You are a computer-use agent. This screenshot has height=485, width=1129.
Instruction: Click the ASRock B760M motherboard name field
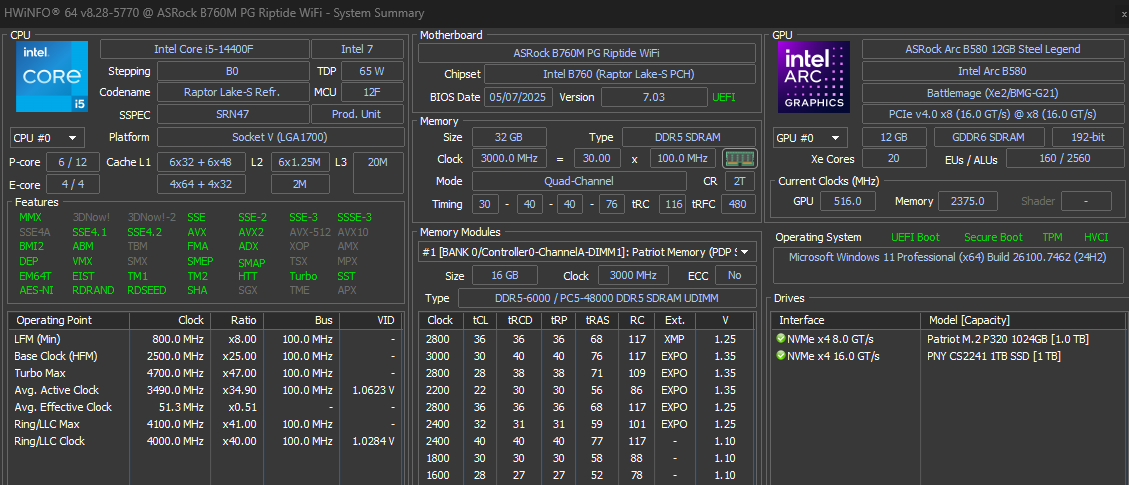click(586, 53)
